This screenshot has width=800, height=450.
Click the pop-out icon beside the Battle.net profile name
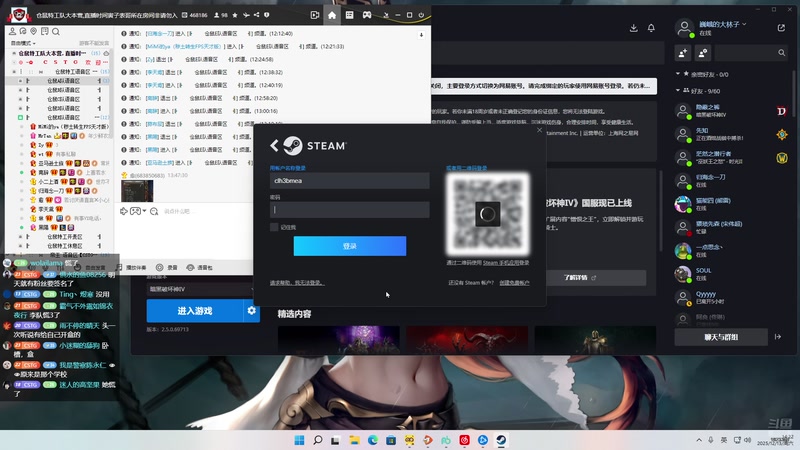[x=781, y=28]
